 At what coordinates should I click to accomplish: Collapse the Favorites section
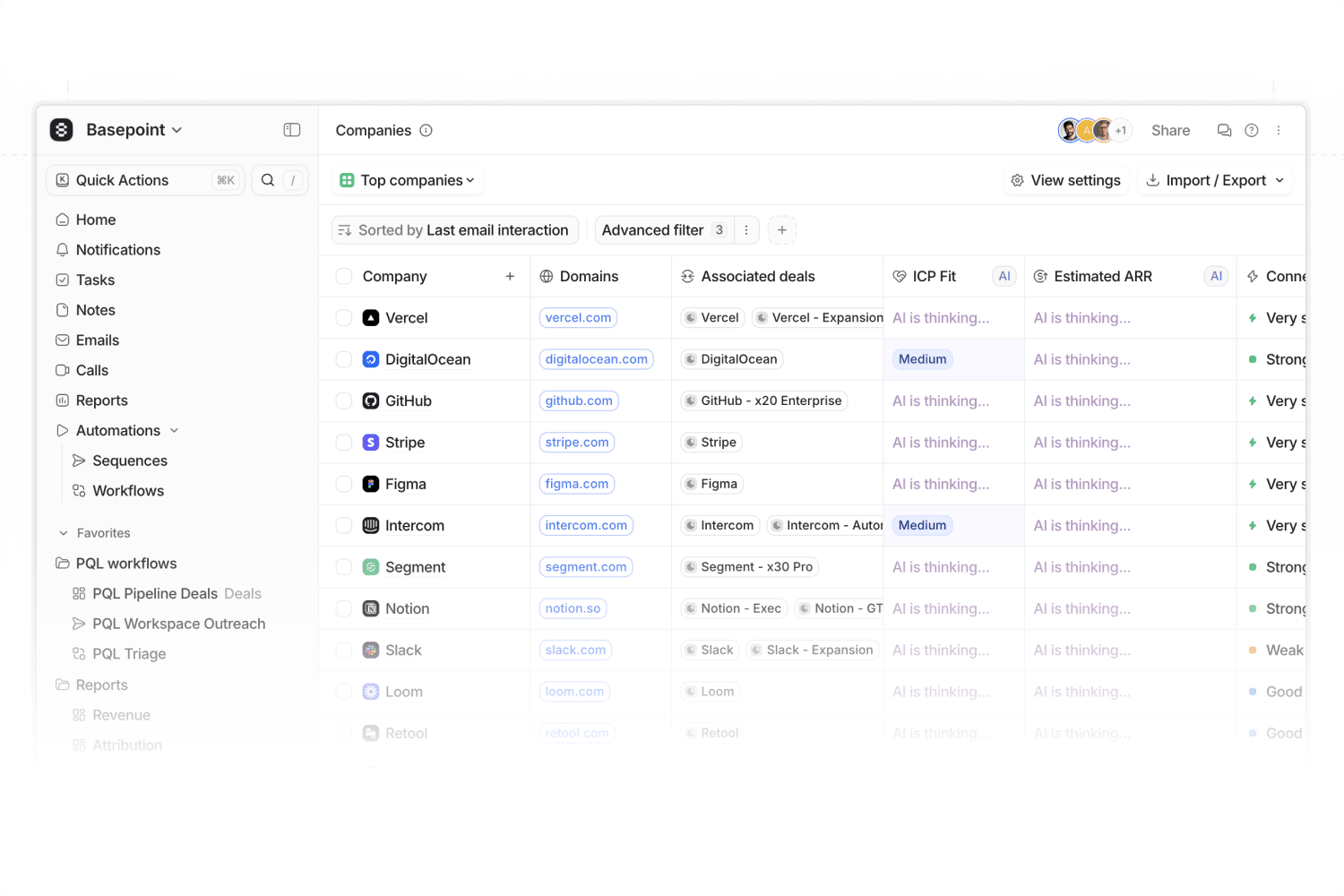pyautogui.click(x=64, y=533)
